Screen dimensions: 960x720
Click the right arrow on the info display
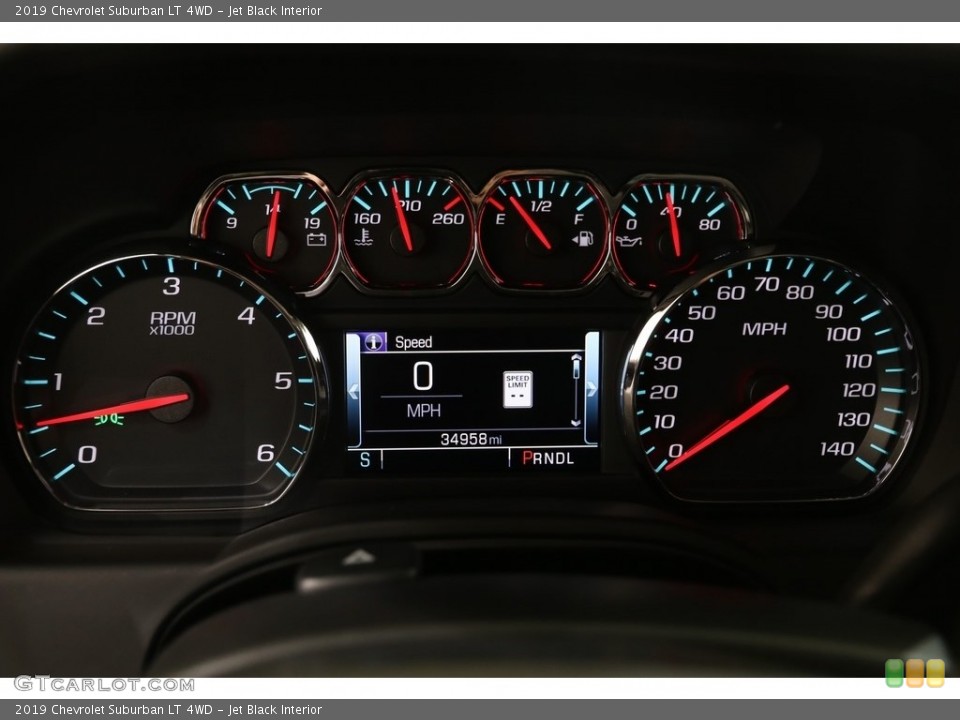592,389
